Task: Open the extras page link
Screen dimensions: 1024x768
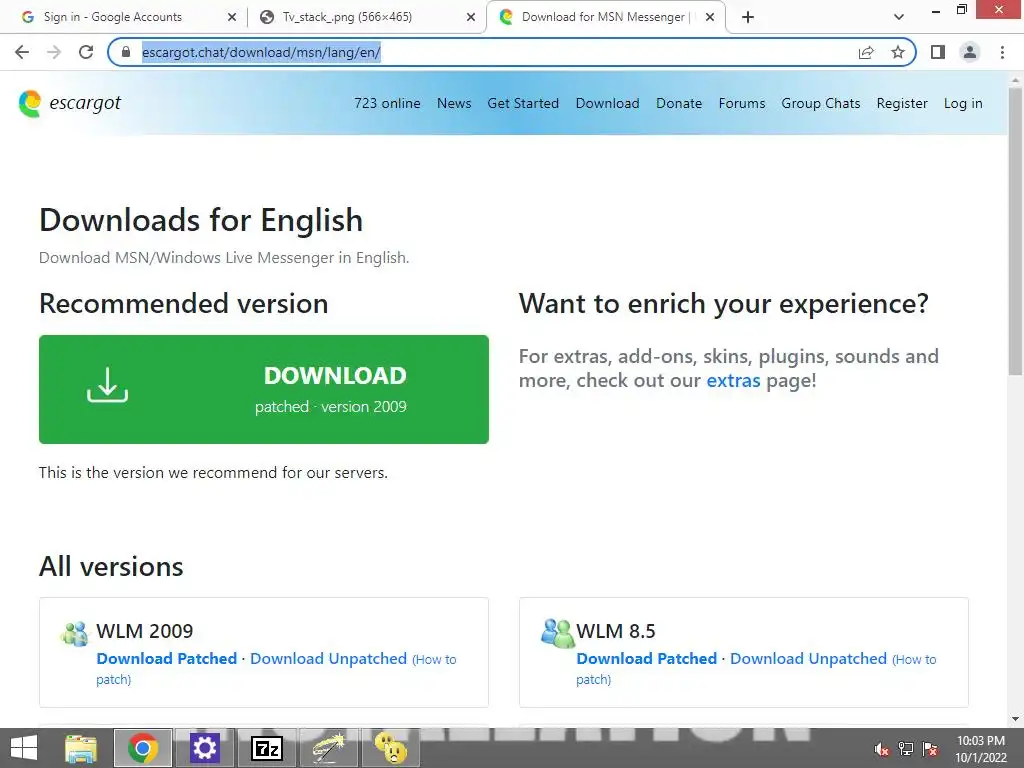Action: 733,380
